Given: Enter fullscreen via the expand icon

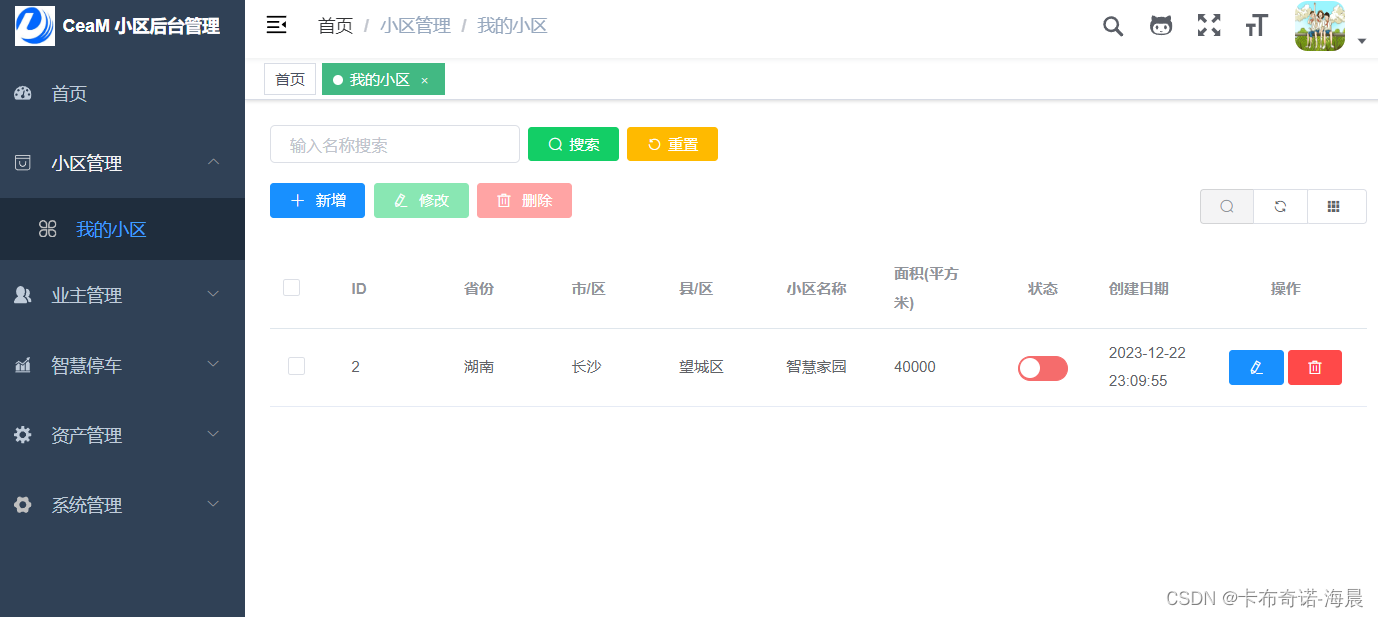Looking at the screenshot, I should 1208,26.
